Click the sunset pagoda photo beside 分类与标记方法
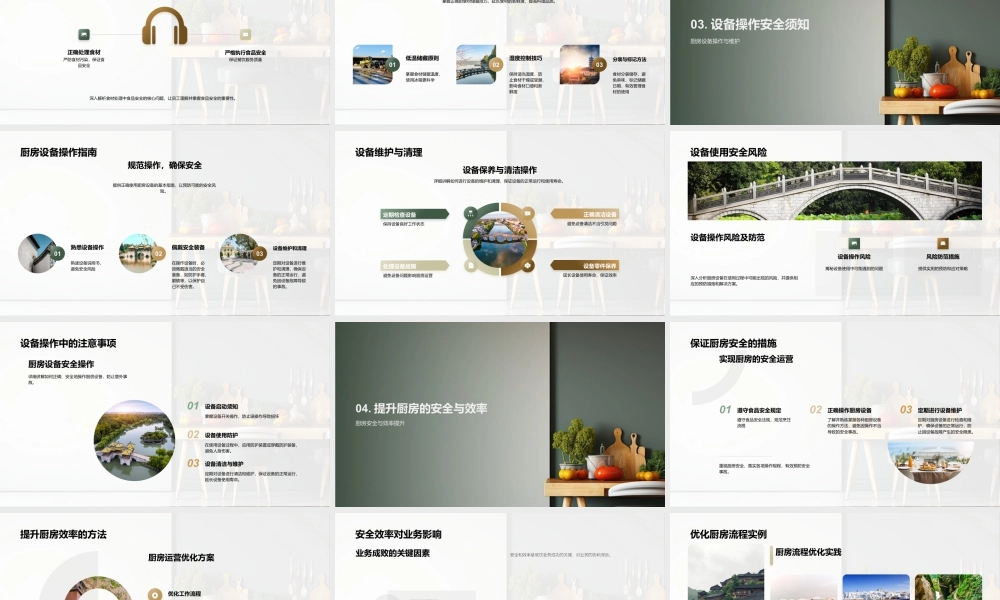The height and width of the screenshot is (600, 1000). click(x=579, y=64)
